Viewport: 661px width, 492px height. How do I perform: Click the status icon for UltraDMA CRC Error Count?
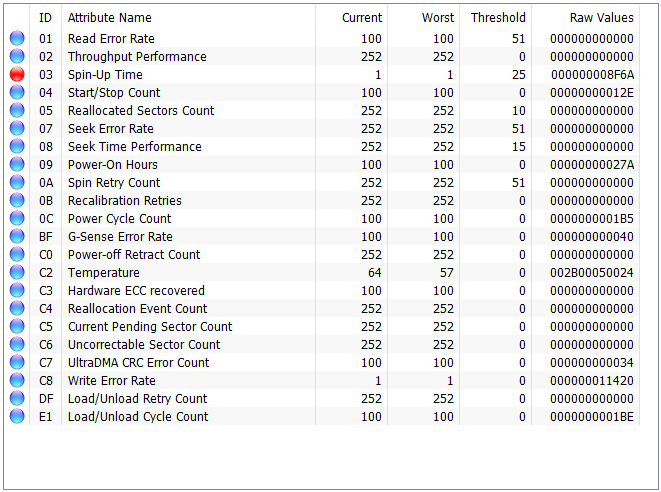pos(17,362)
